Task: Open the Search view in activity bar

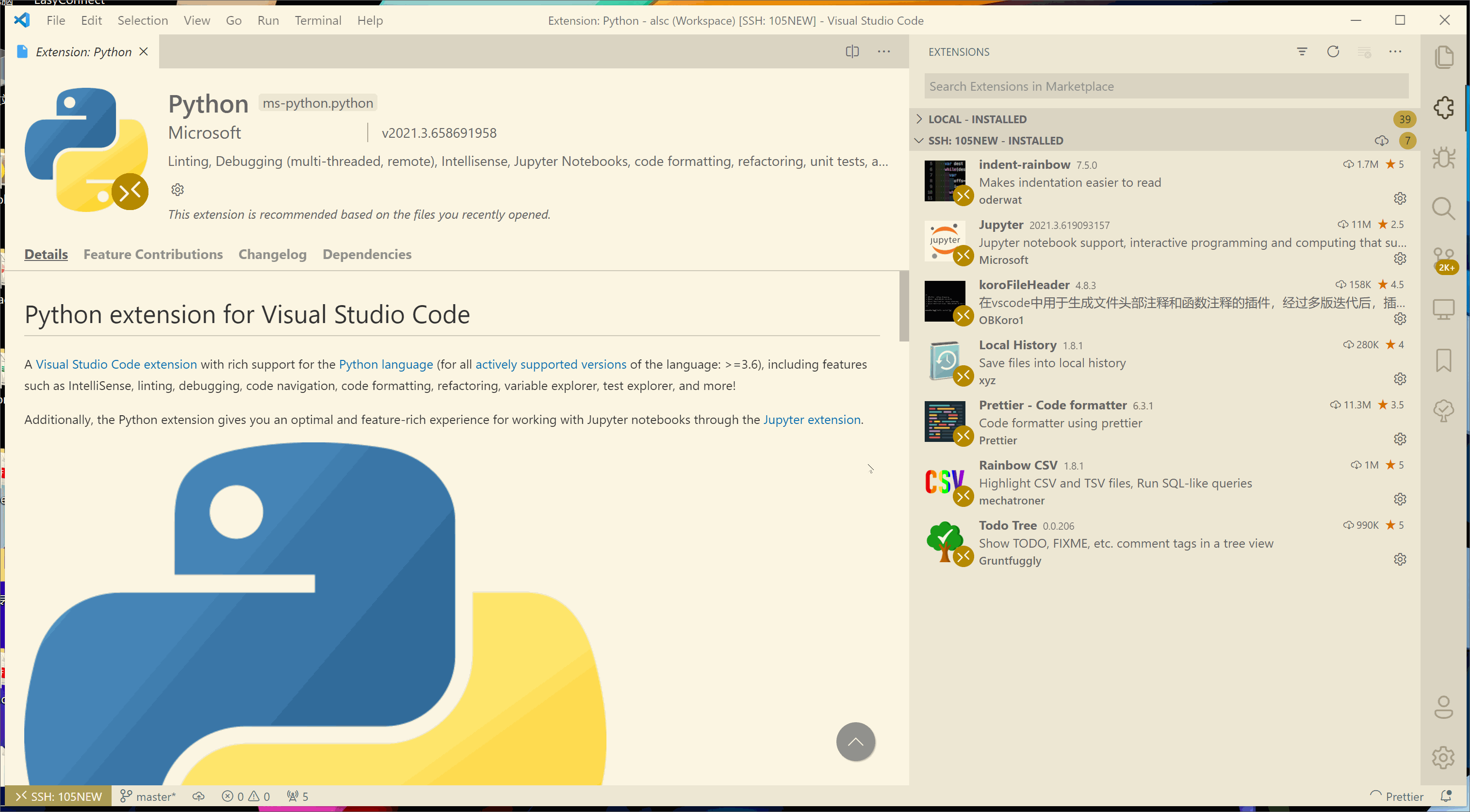Action: [1444, 209]
